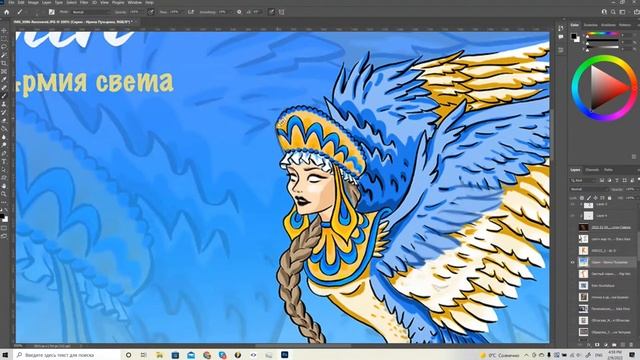Add a new adjustment layer from panel footer
The width and height of the screenshot is (640, 360).
[x=606, y=345]
